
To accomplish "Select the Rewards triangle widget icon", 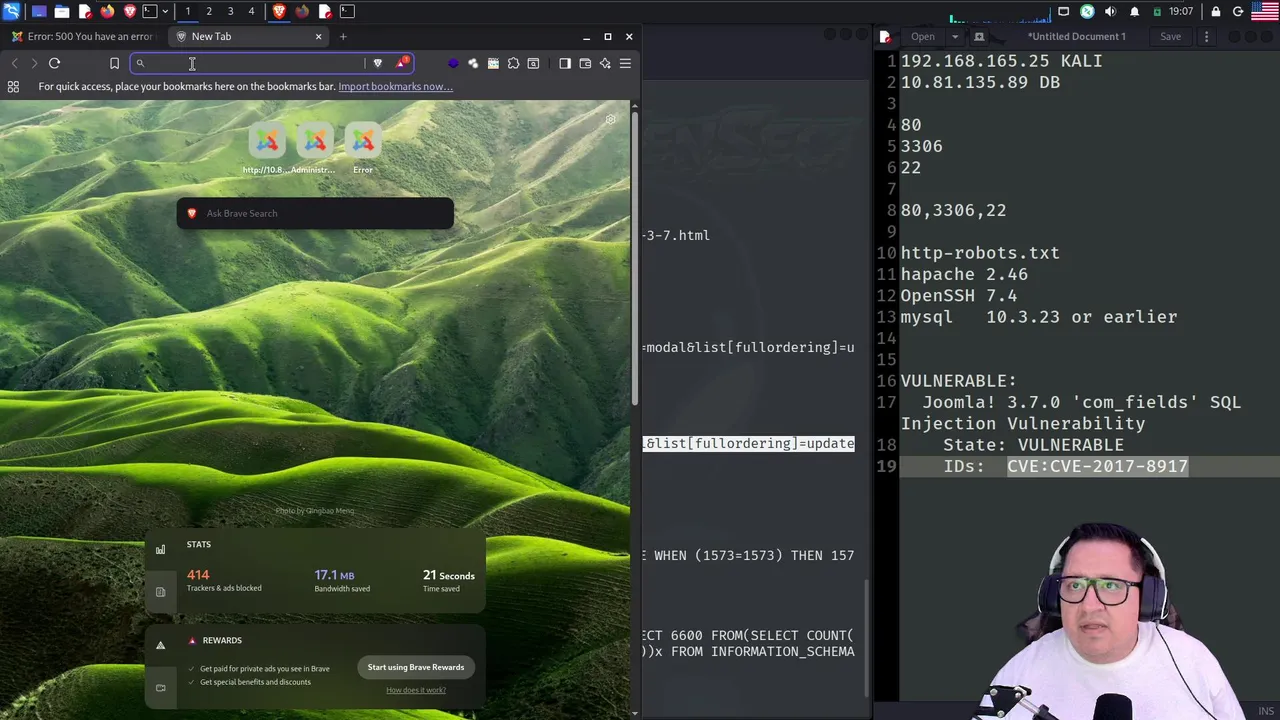I will [160, 645].
